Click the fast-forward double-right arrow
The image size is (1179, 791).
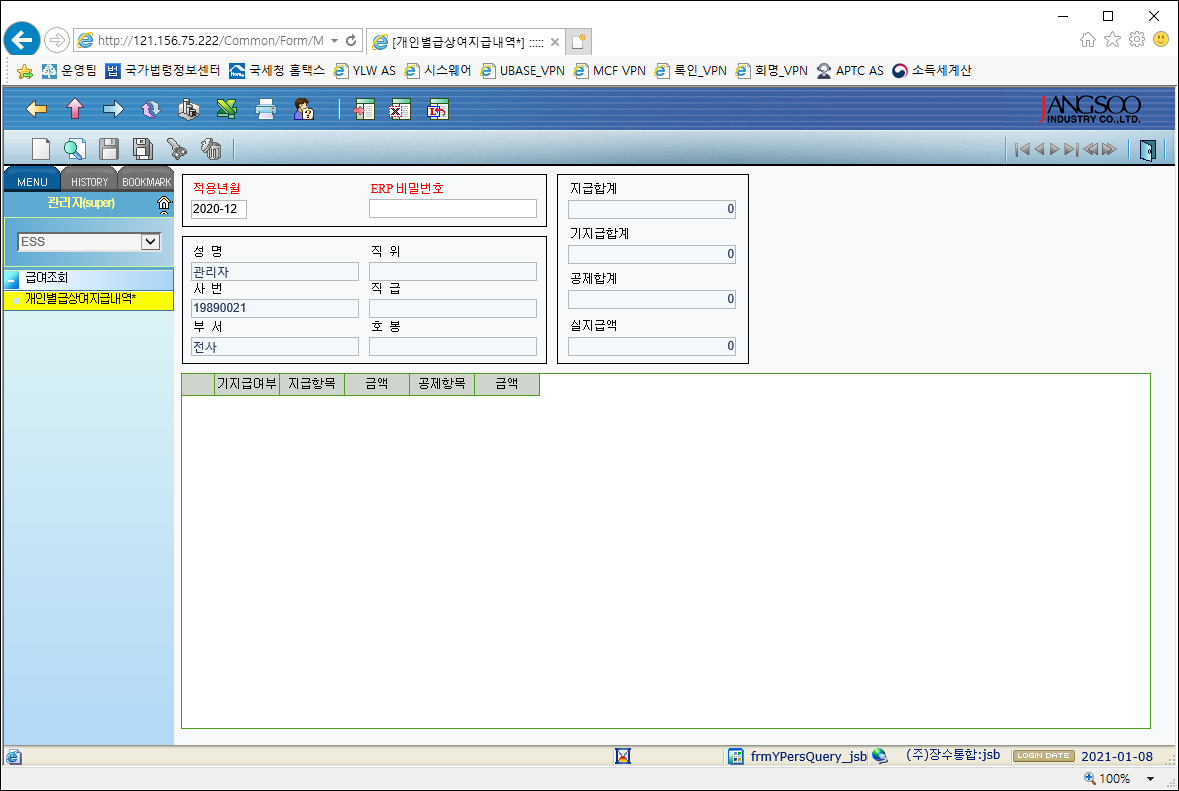[x=1109, y=150]
